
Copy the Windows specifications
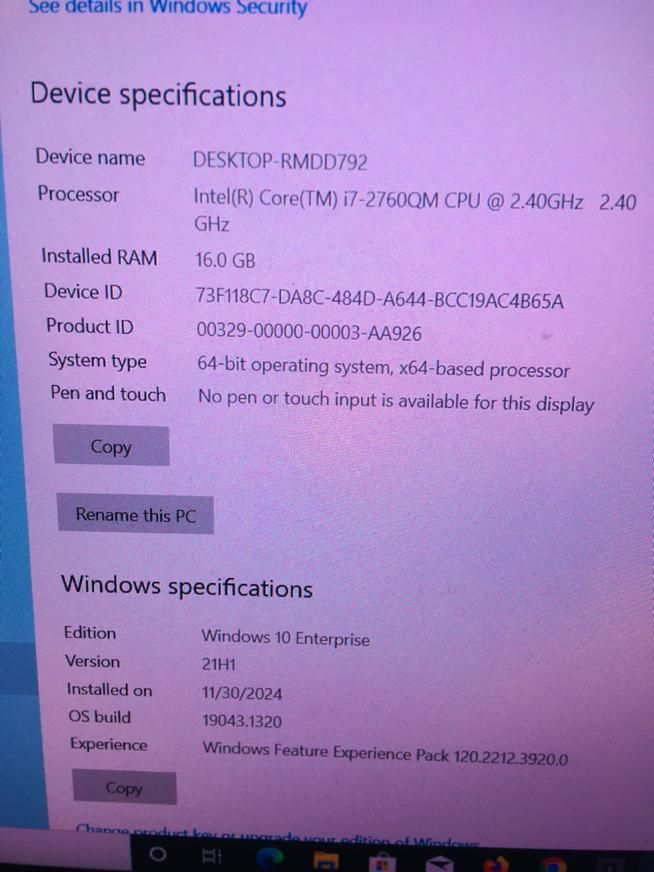pos(124,787)
